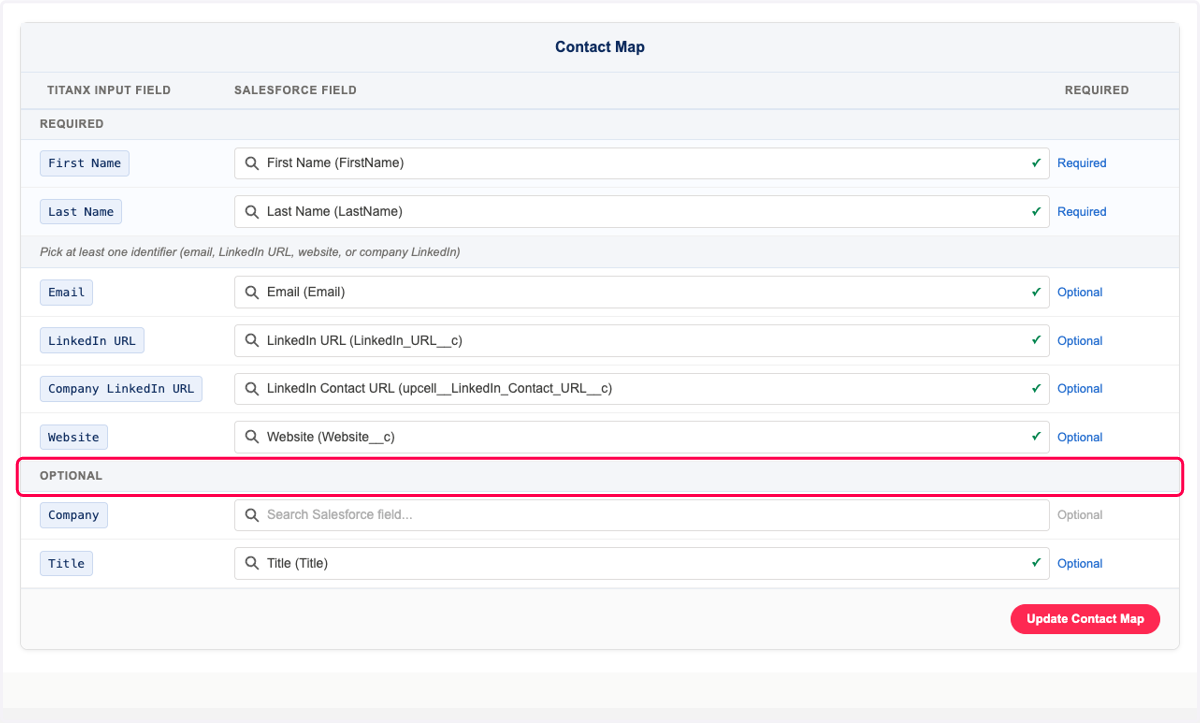Click the Optional label in the Title row
This screenshot has width=1200, height=723.
coord(1080,563)
